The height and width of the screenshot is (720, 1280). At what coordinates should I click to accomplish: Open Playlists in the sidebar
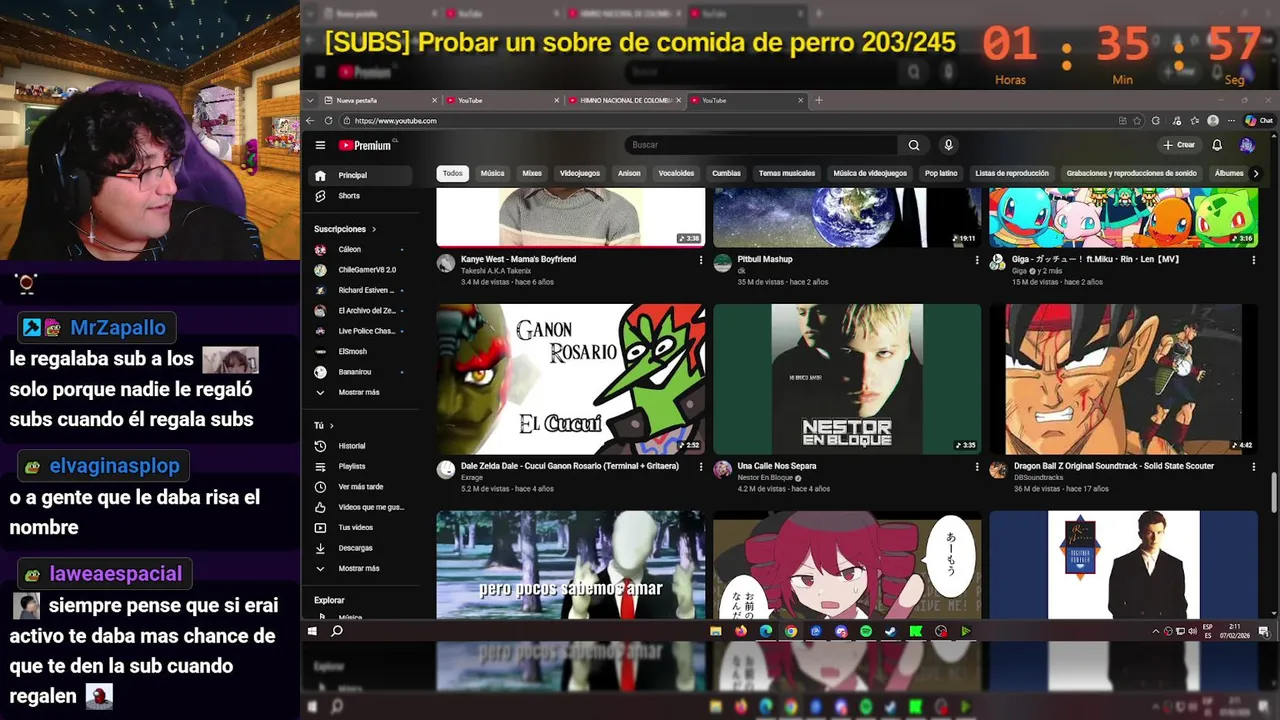click(359, 466)
